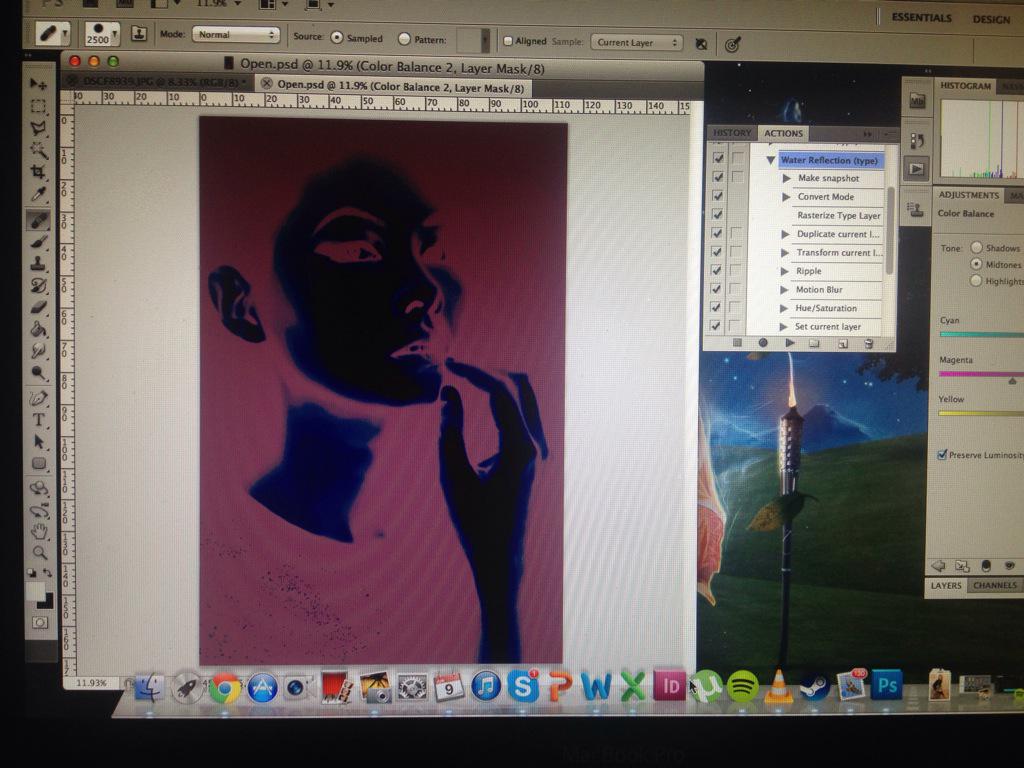Expand the Ripple step

tap(785, 271)
